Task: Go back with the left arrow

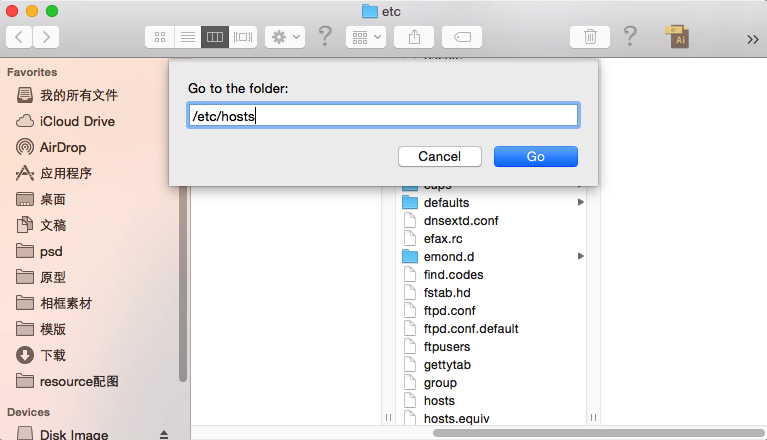Action: tap(19, 37)
